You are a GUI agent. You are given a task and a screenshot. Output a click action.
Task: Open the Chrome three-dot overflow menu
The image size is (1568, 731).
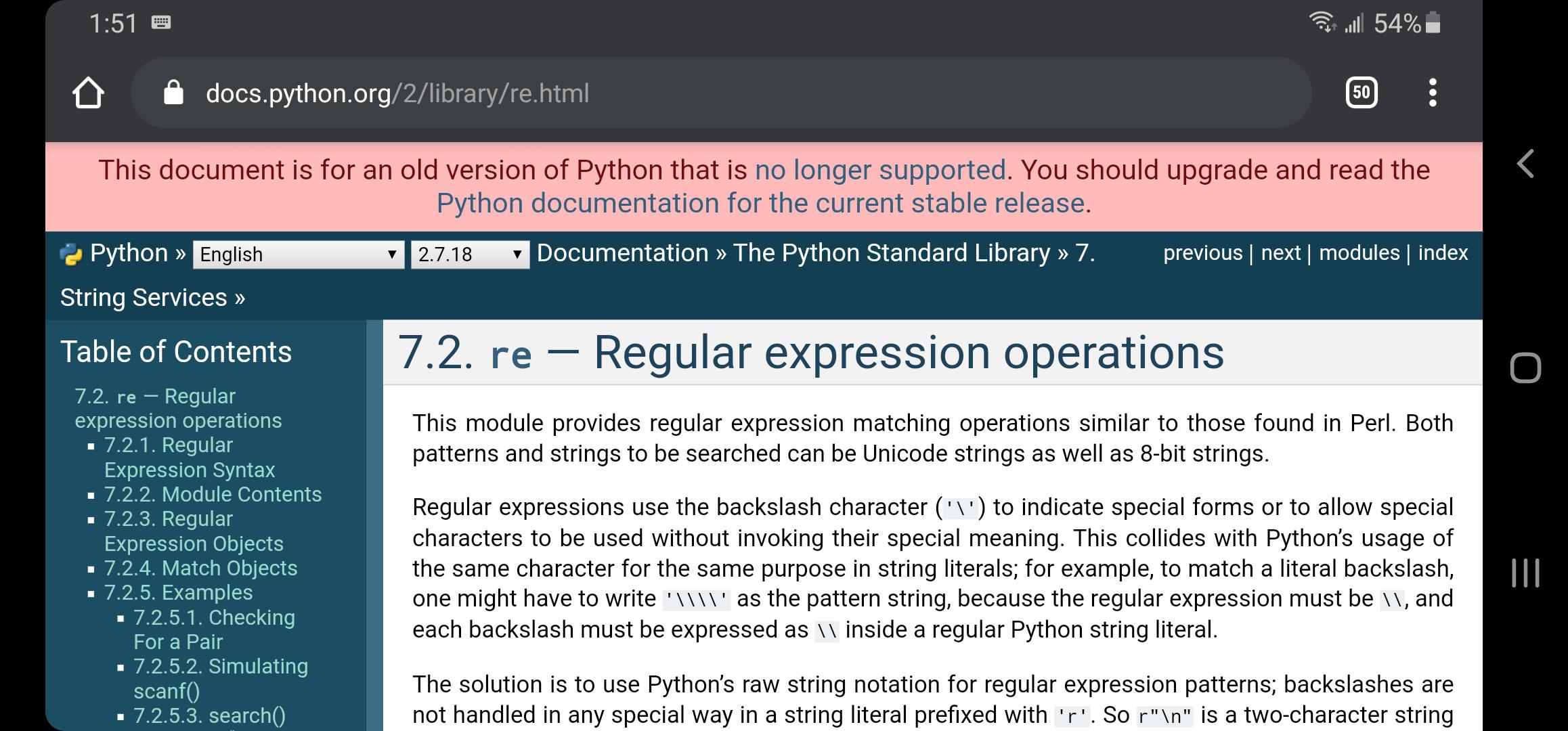(1432, 93)
